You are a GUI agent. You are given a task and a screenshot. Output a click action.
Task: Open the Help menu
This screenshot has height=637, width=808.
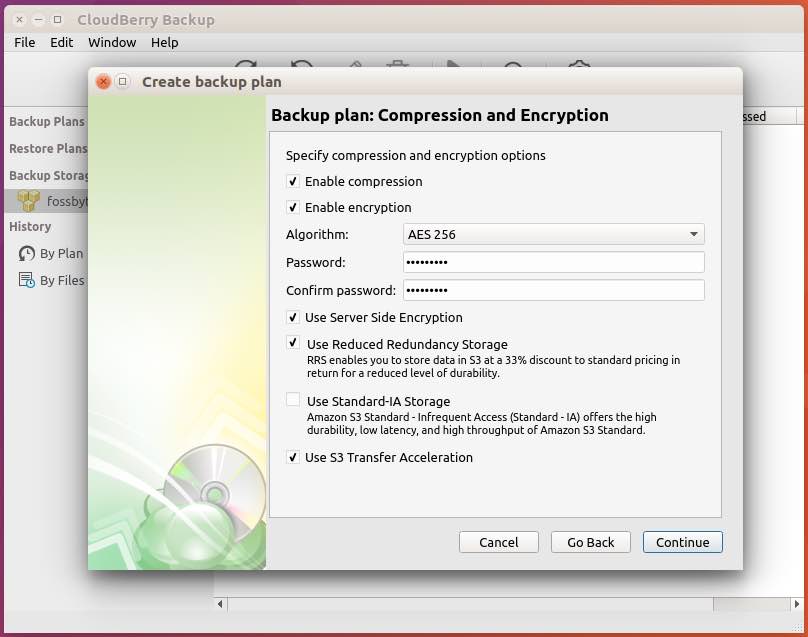[164, 42]
